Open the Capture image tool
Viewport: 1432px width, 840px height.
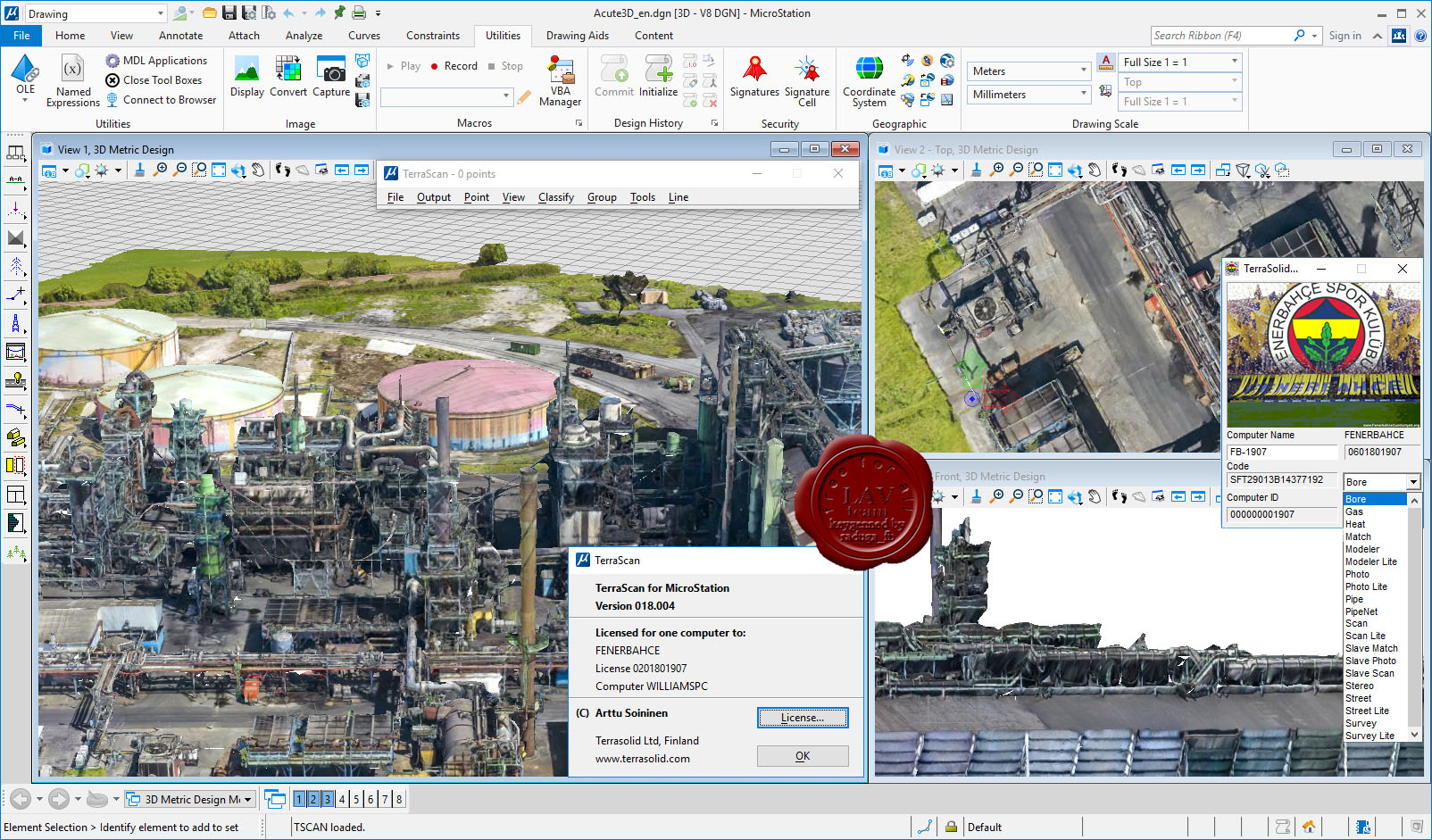point(331,77)
